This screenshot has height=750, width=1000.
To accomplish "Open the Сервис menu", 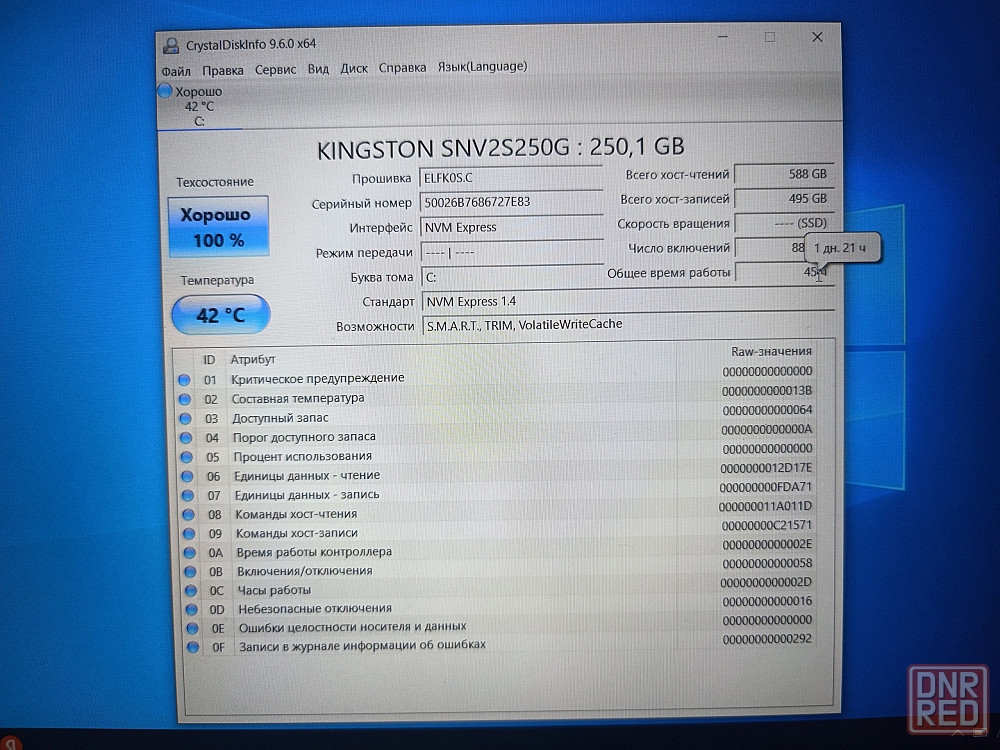I will [x=276, y=69].
